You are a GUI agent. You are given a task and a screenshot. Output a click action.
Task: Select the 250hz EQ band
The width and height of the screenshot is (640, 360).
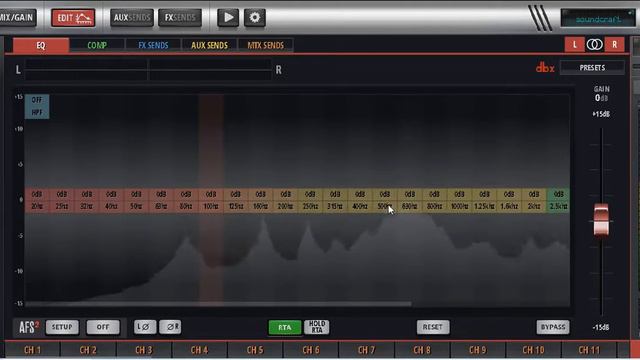coord(310,200)
